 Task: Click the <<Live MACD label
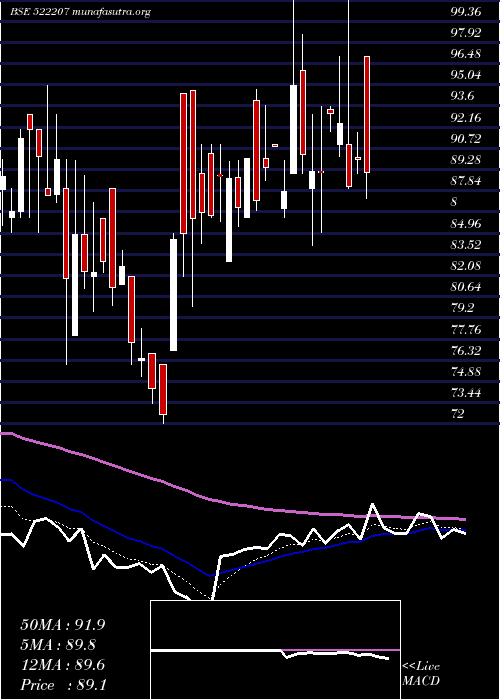click(x=421, y=673)
